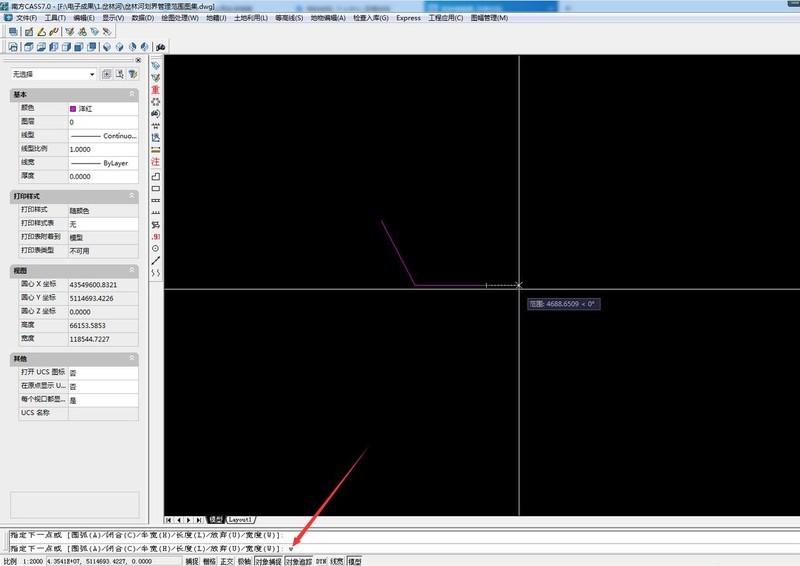Click the red 注 annotation tool icon
Screen dimensions: 800x566
156,162
